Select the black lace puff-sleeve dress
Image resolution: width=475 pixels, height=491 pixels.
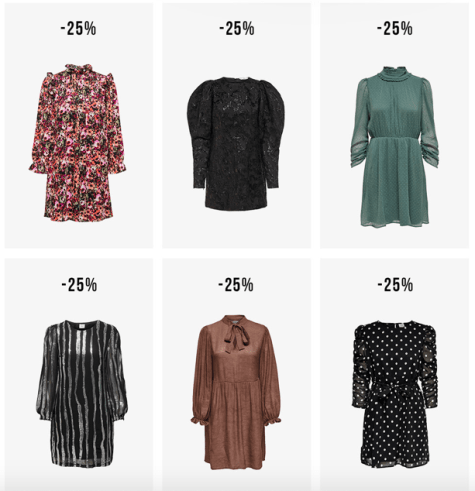coord(236,143)
